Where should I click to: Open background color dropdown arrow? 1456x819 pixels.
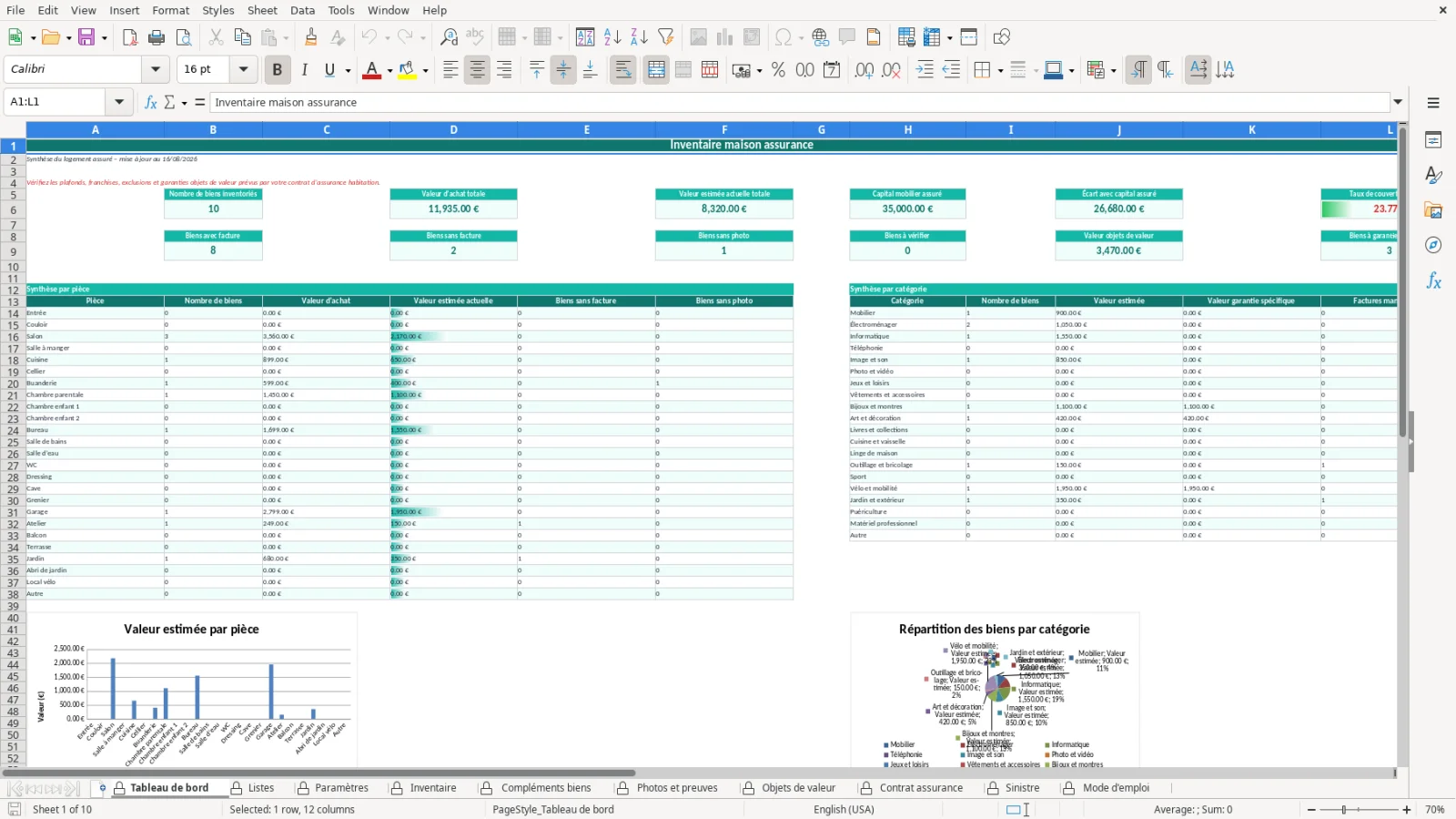[x=425, y=70]
